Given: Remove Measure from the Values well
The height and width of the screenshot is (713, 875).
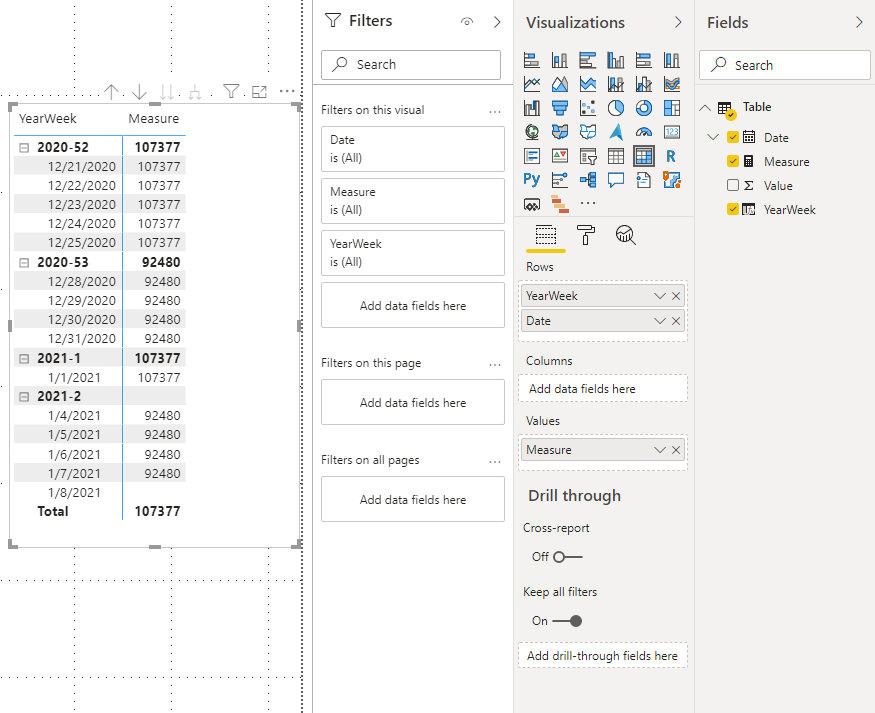Looking at the screenshot, I should pyautogui.click(x=676, y=450).
